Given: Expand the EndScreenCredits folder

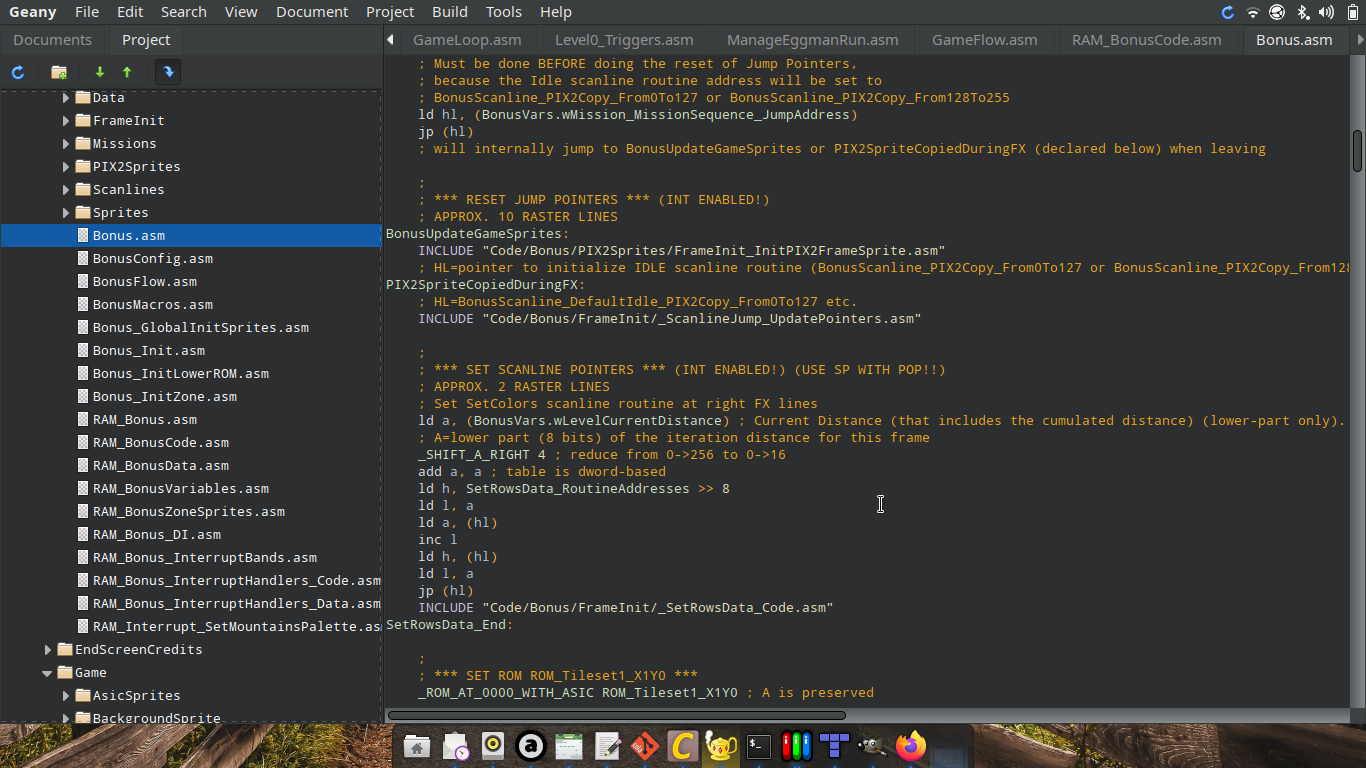Looking at the screenshot, I should (x=48, y=649).
